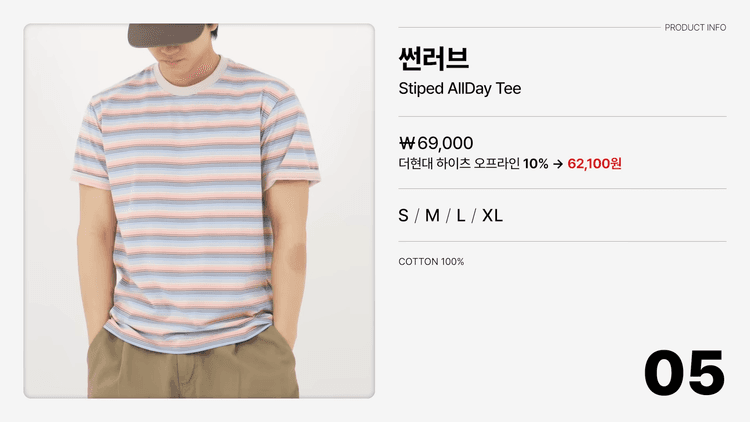Choose size L
The height and width of the screenshot is (422, 750).
(x=461, y=216)
